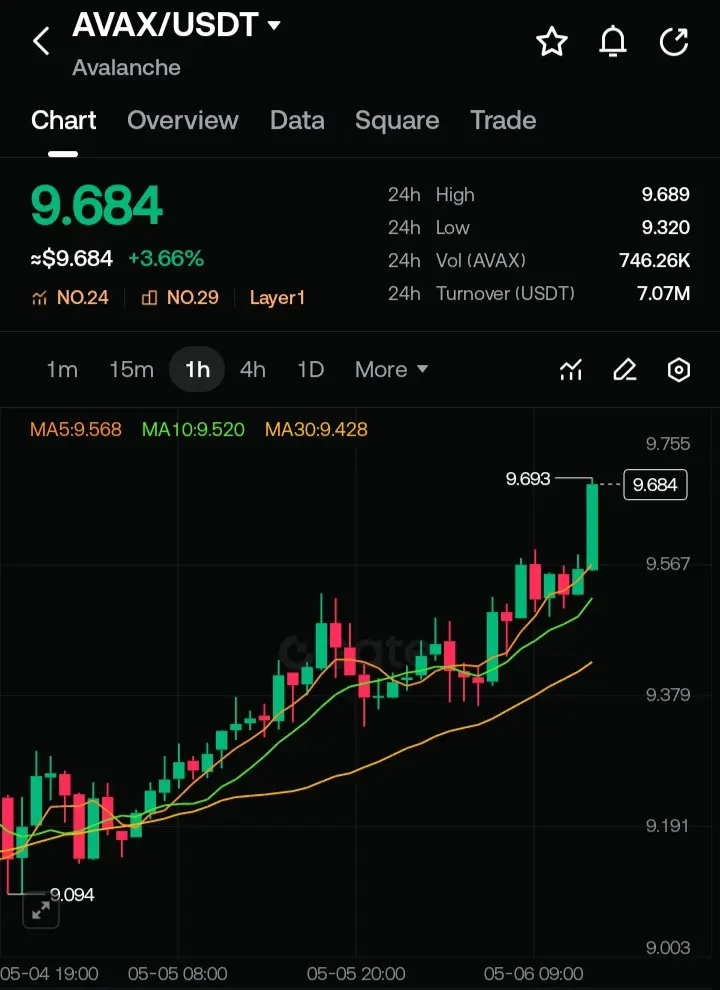The width and height of the screenshot is (720, 990).
Task: Tap the 24h High value 9.689
Action: [x=666, y=194]
